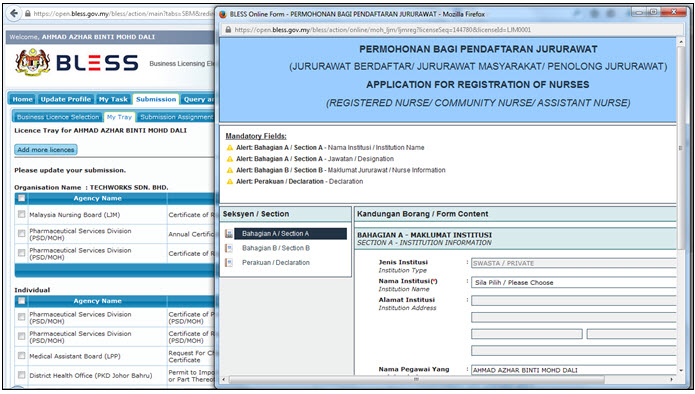Open the Business Licence Selection sub-tab
Image resolution: width=695 pixels, height=394 pixels.
58,117
